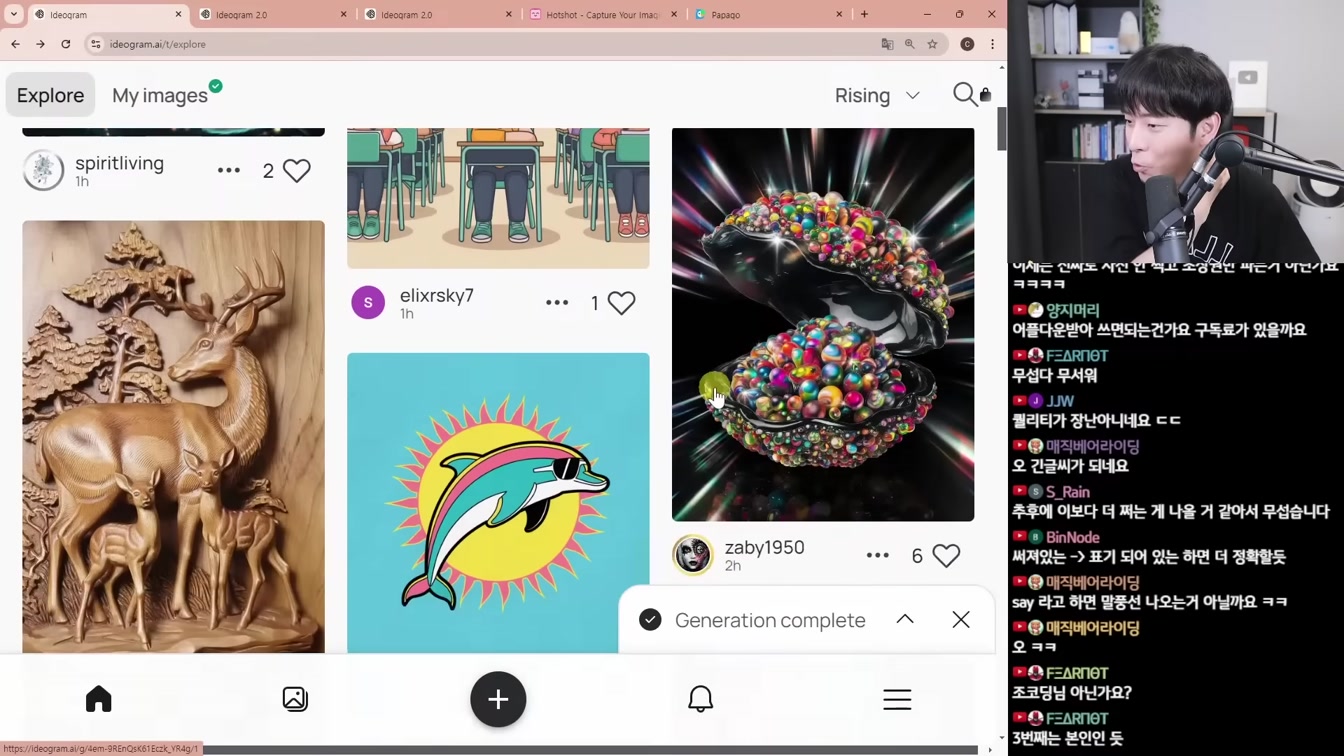
Task: Go back in browser history
Action: click(x=15, y=44)
